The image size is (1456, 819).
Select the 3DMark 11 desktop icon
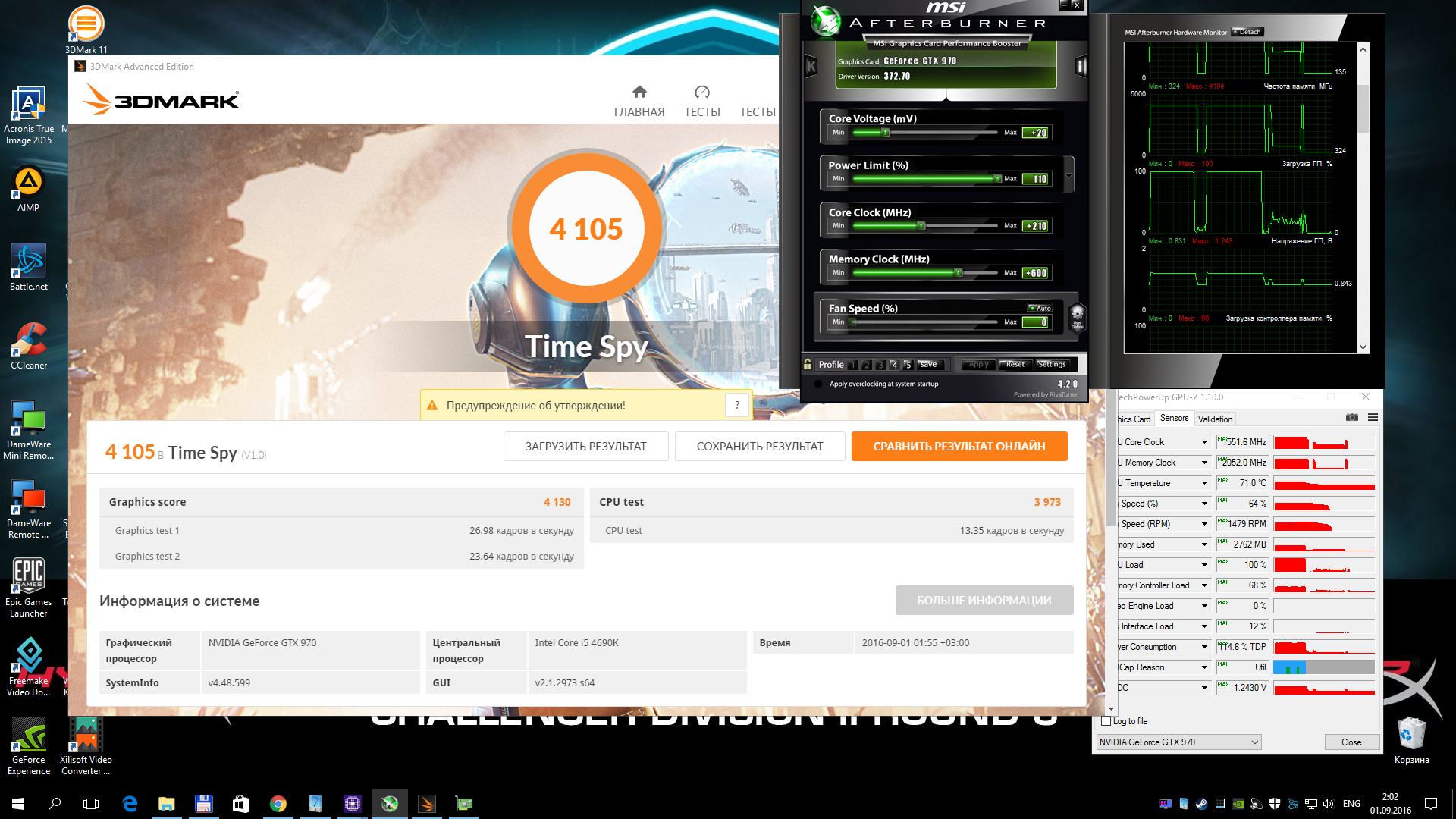86,30
